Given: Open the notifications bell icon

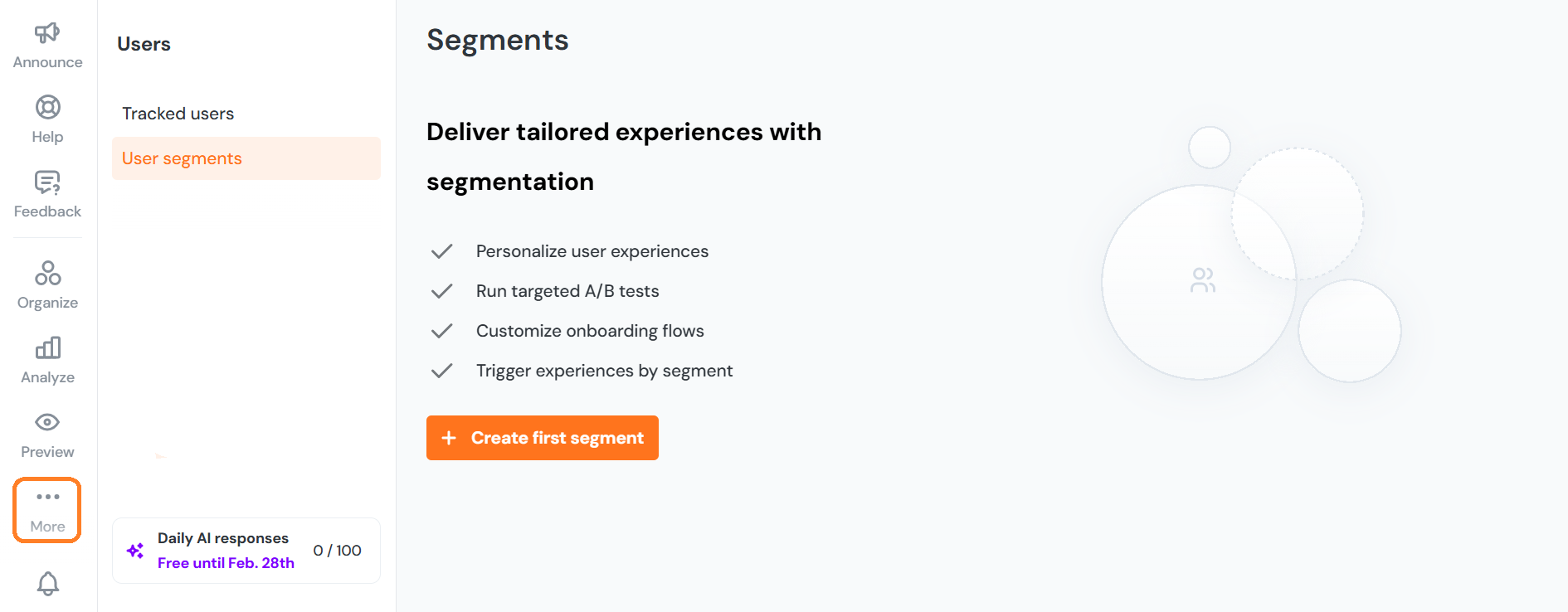Looking at the screenshot, I should (47, 584).
